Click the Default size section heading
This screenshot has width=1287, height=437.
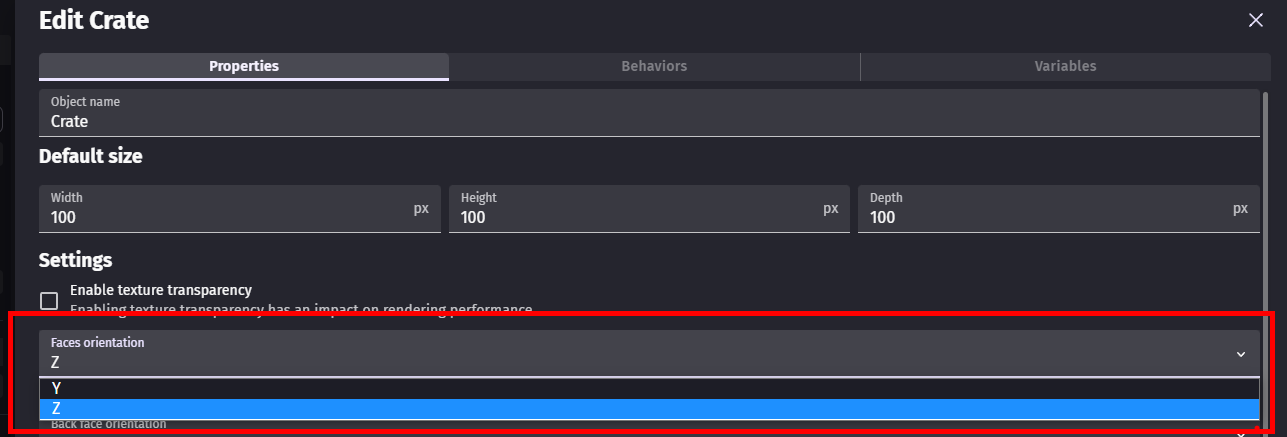point(90,156)
